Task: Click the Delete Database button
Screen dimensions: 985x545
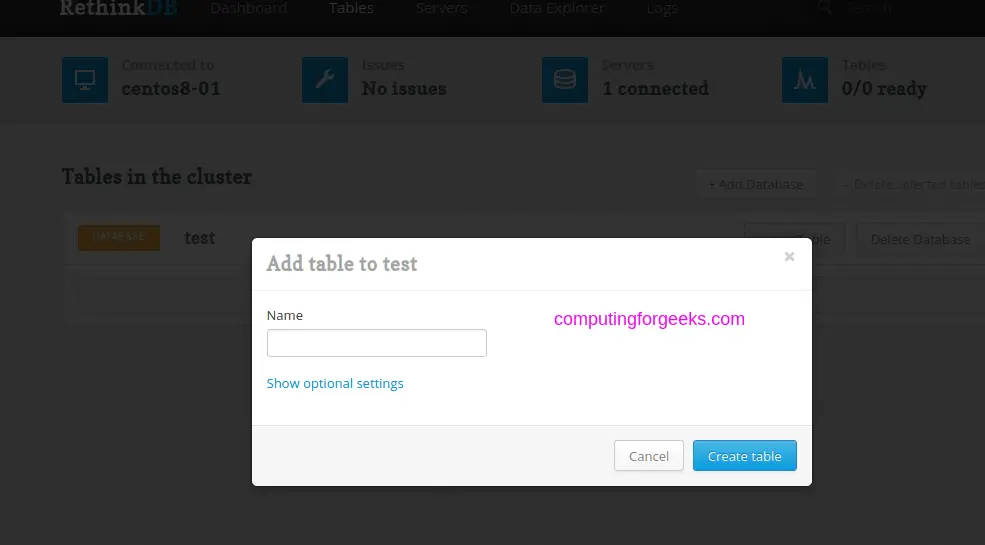Action: [x=920, y=239]
